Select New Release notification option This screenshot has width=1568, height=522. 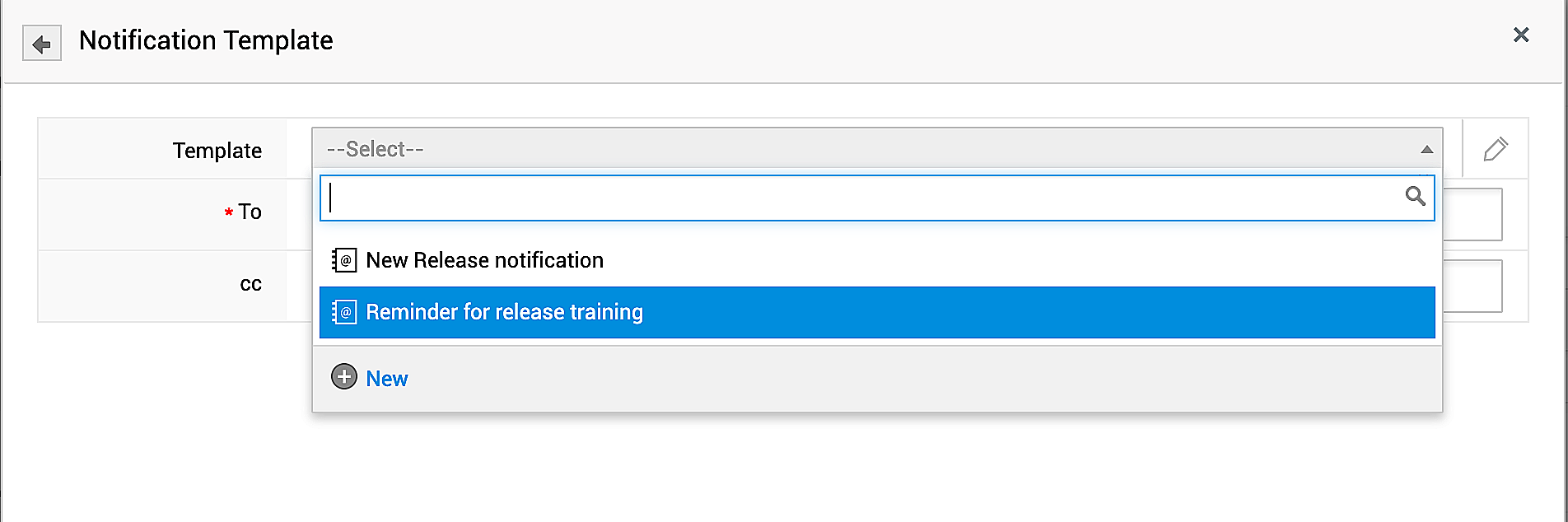tap(484, 260)
